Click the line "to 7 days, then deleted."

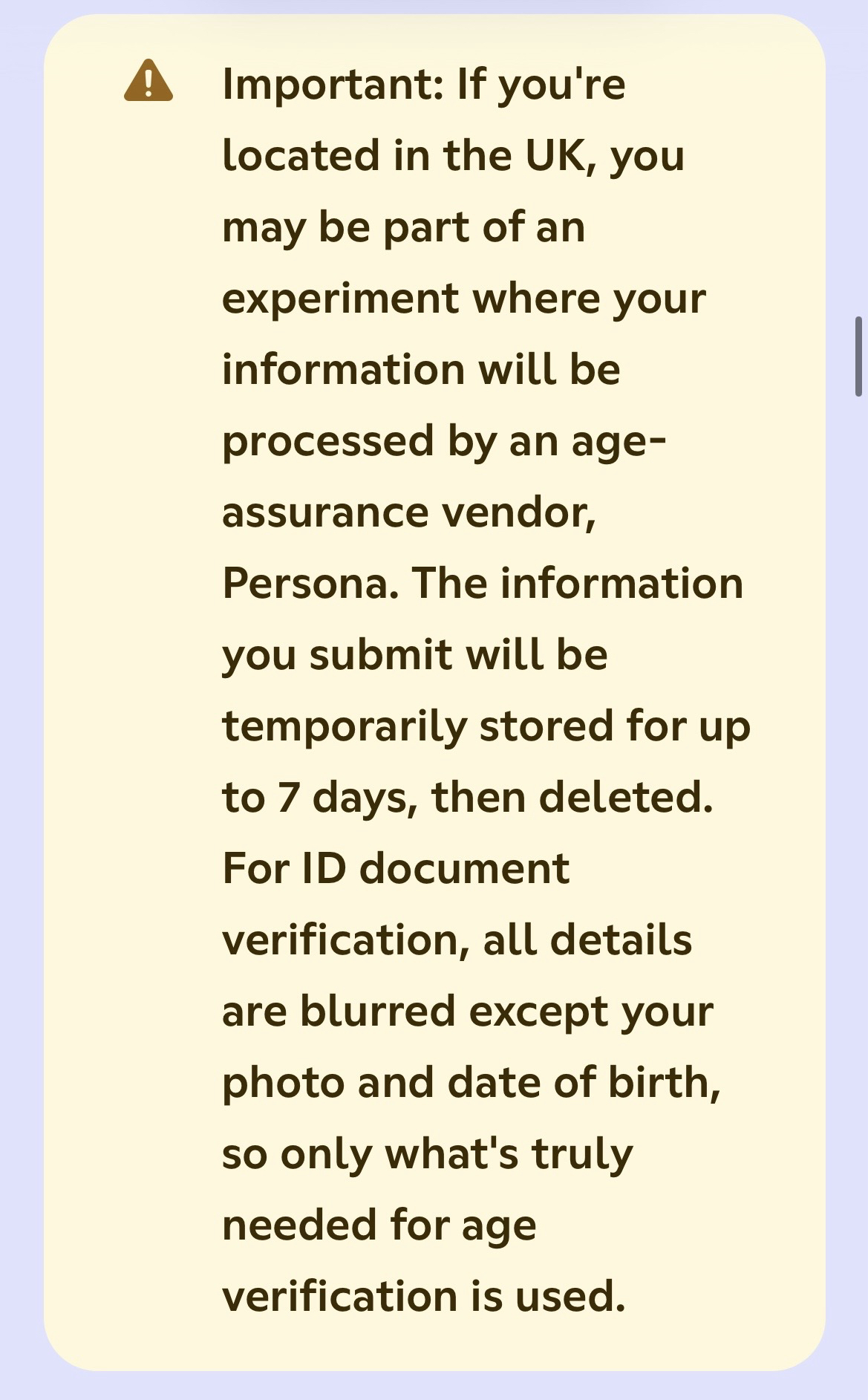468,797
